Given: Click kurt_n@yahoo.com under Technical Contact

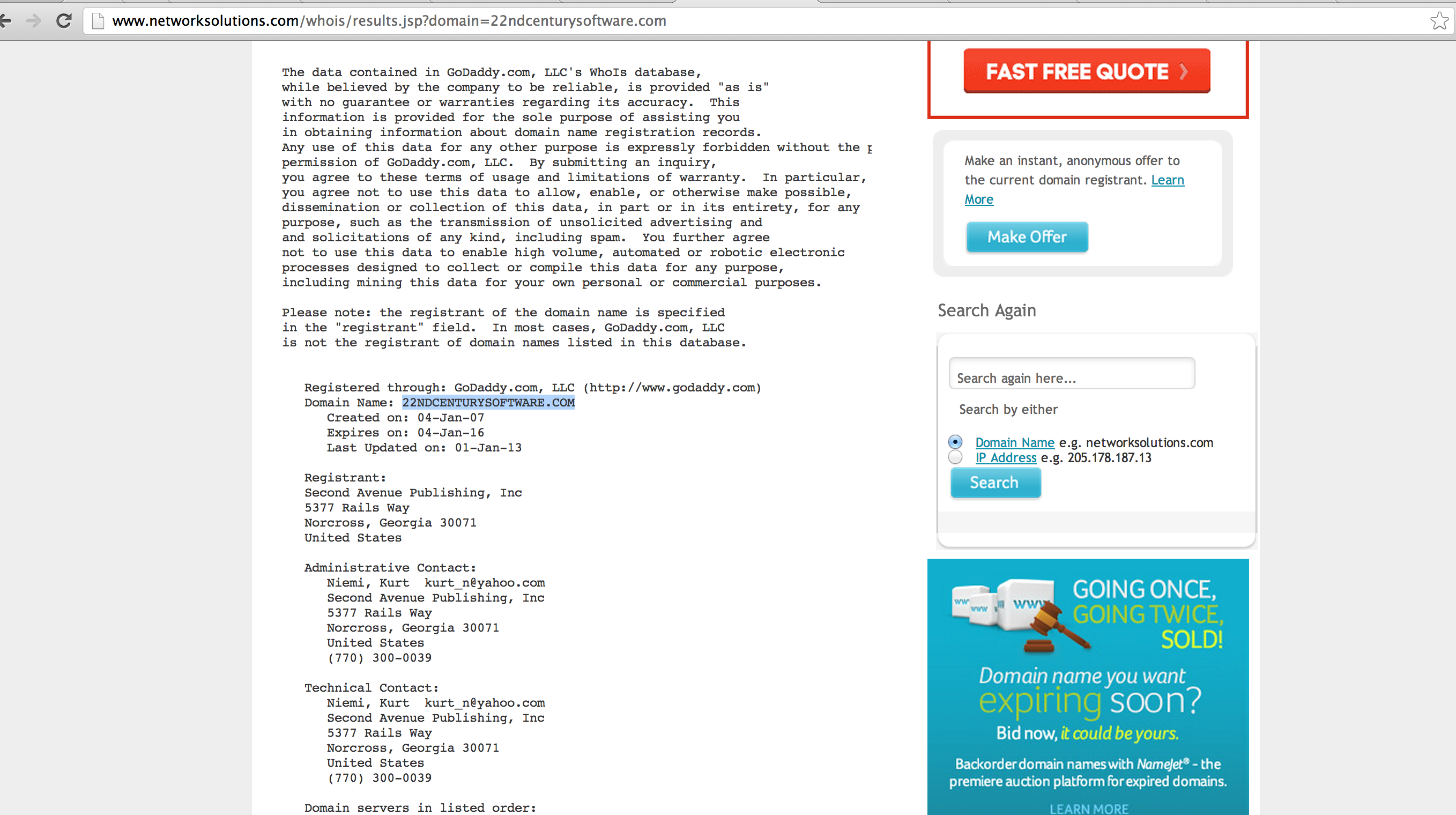Looking at the screenshot, I should [485, 702].
